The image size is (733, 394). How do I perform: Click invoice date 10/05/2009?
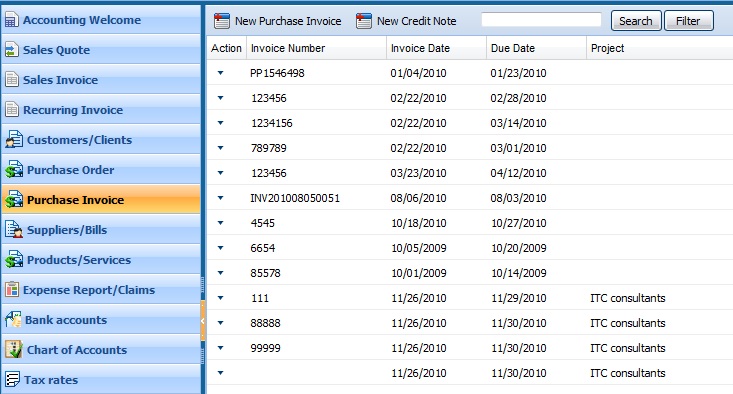click(419, 248)
